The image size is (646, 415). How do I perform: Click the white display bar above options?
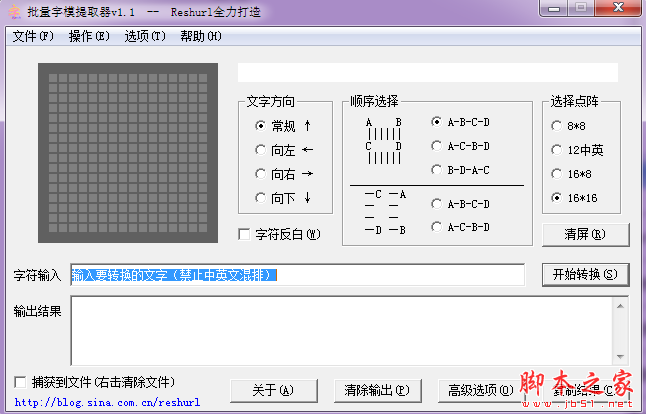click(428, 73)
